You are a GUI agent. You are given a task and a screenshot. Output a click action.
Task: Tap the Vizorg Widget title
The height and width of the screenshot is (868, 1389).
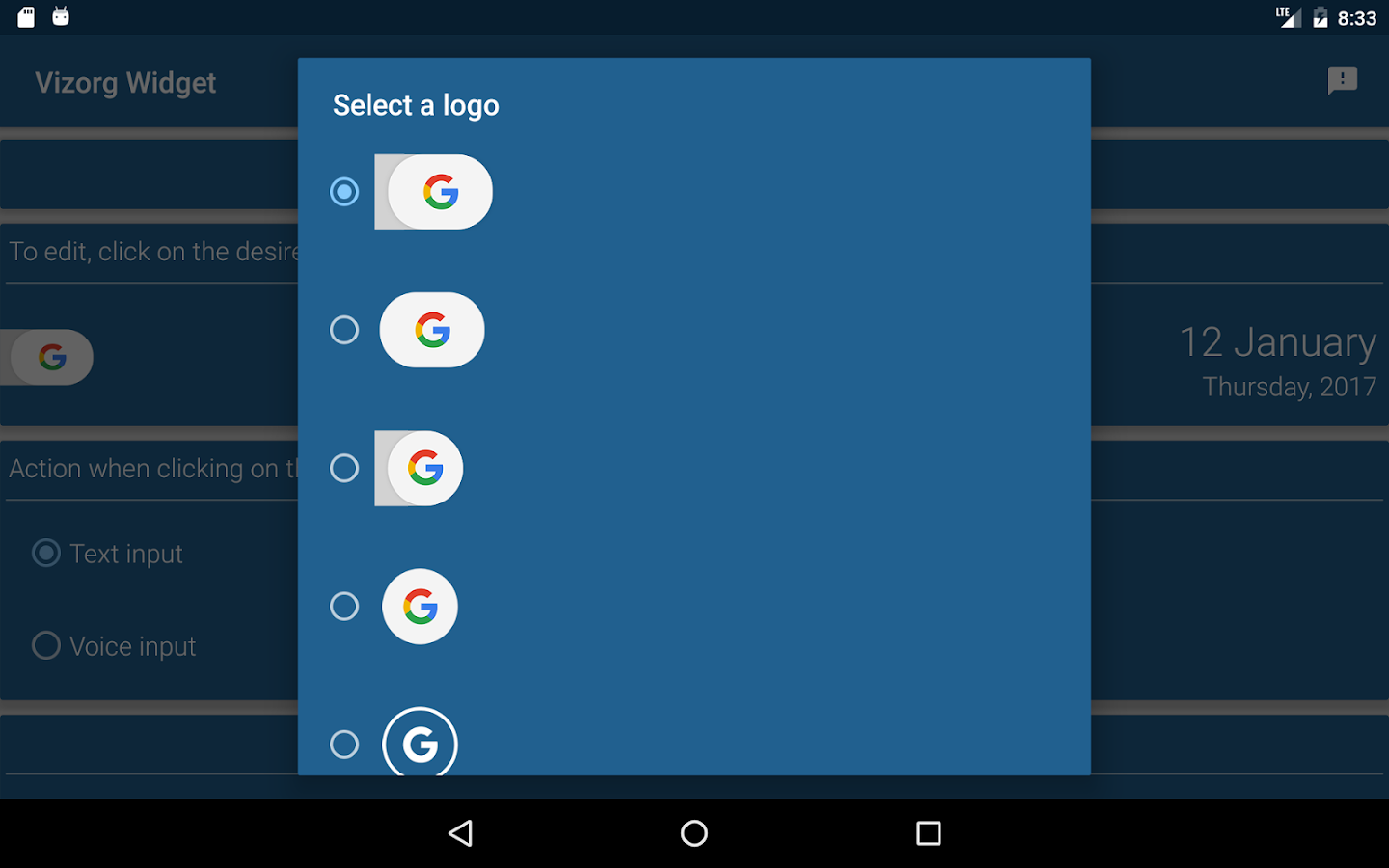pos(125,83)
